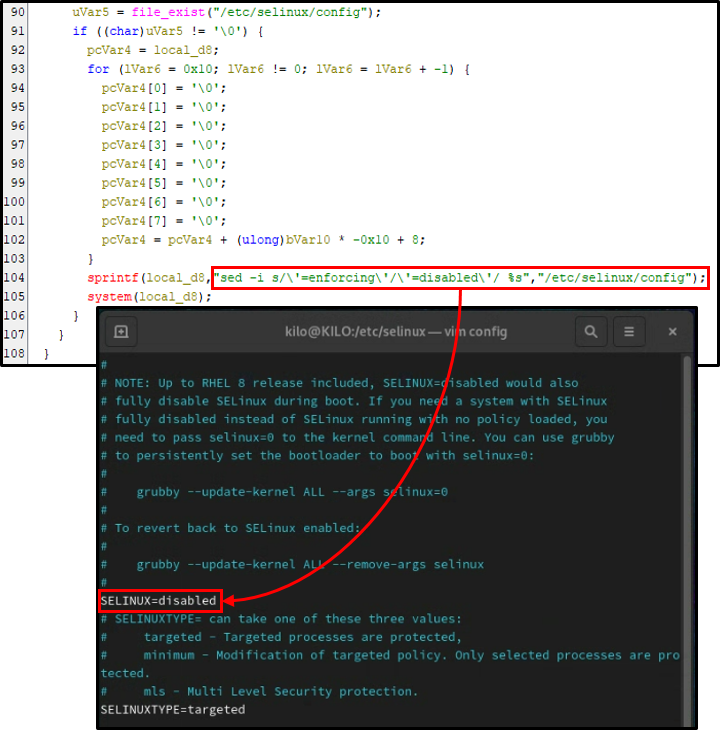Click the file_exist call on line 90
Viewport: 720px width, 730px height.
click(x=256, y=12)
